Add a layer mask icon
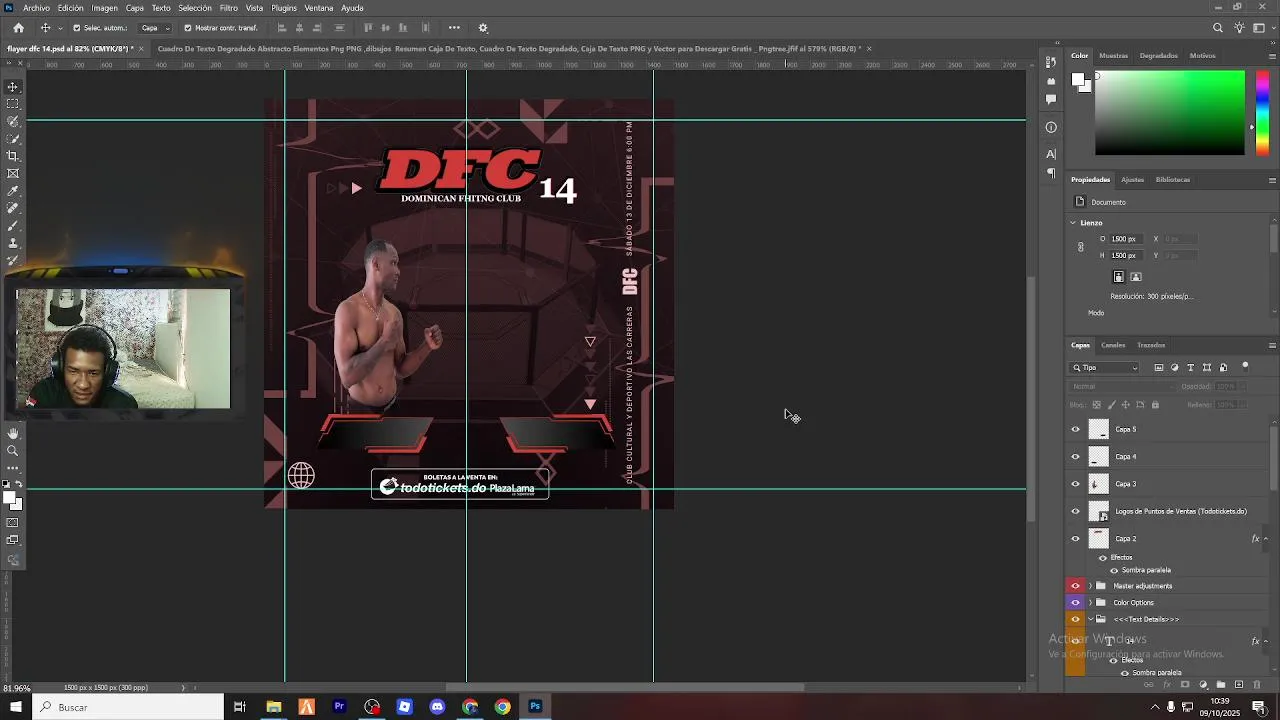The width and height of the screenshot is (1280, 720). (1185, 685)
